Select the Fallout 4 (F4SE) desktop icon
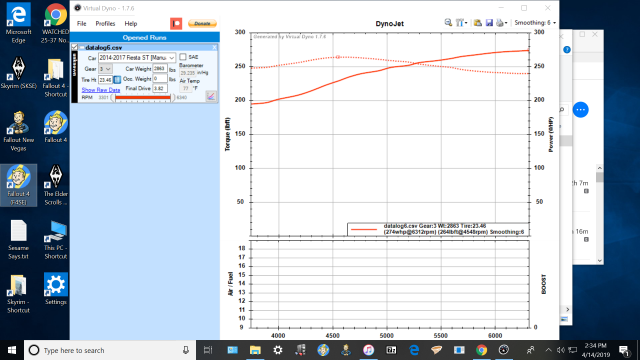 [18, 185]
